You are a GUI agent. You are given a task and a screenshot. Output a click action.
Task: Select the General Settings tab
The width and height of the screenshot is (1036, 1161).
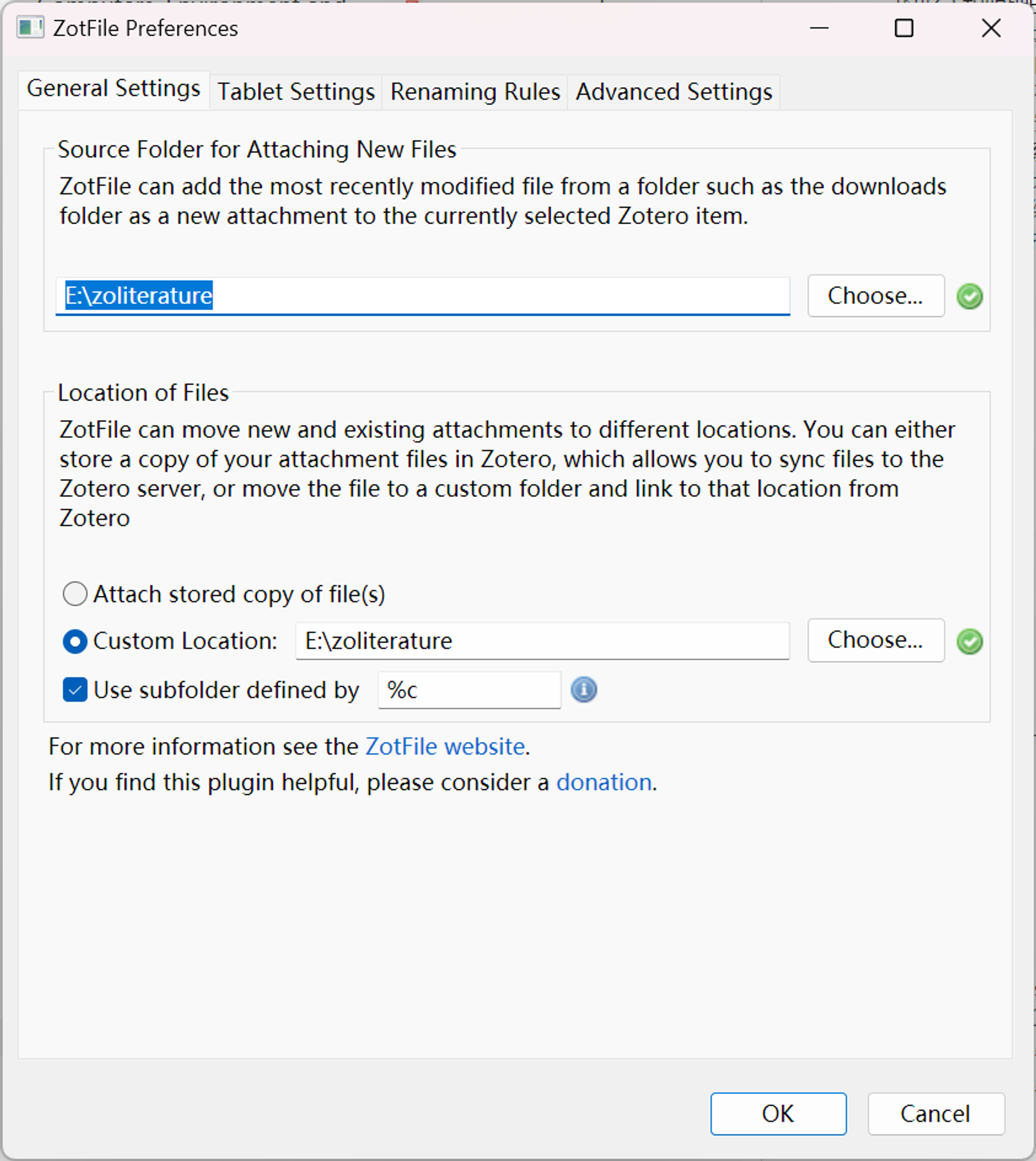tap(113, 89)
